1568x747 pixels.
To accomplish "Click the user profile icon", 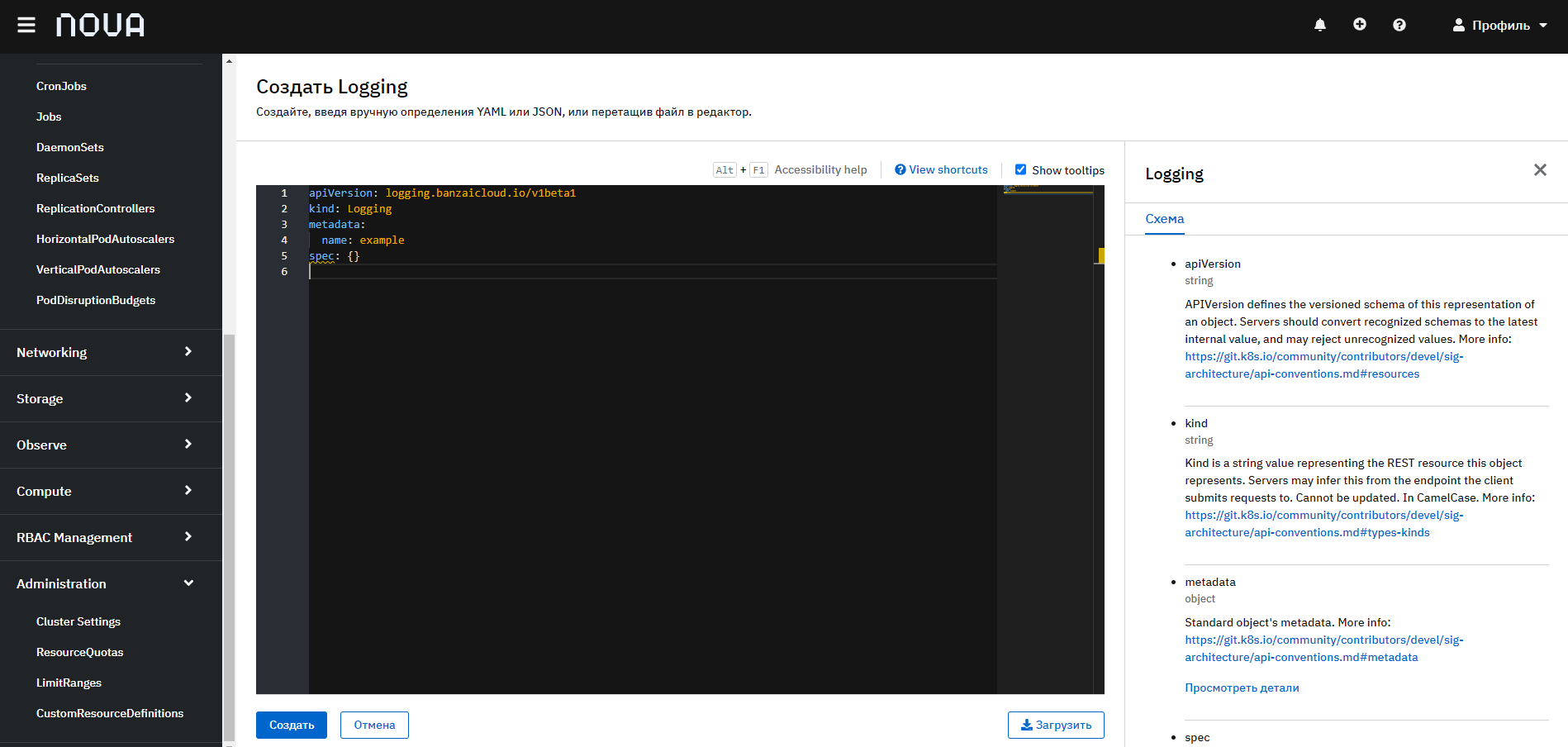I will point(1459,25).
